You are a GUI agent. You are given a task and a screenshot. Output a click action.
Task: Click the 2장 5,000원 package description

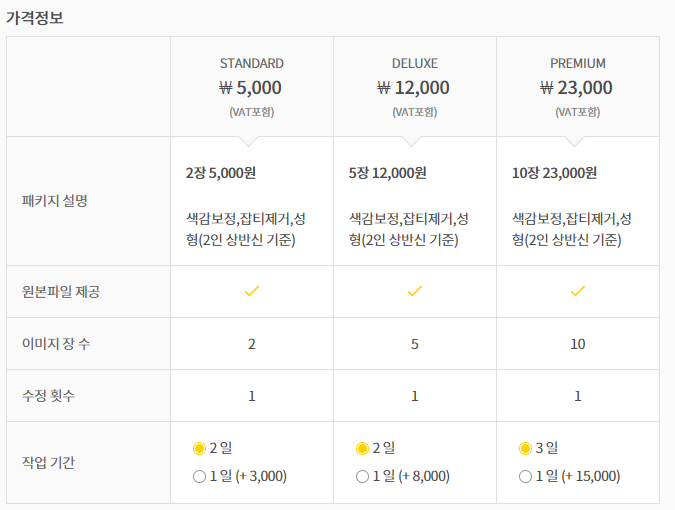point(221,173)
